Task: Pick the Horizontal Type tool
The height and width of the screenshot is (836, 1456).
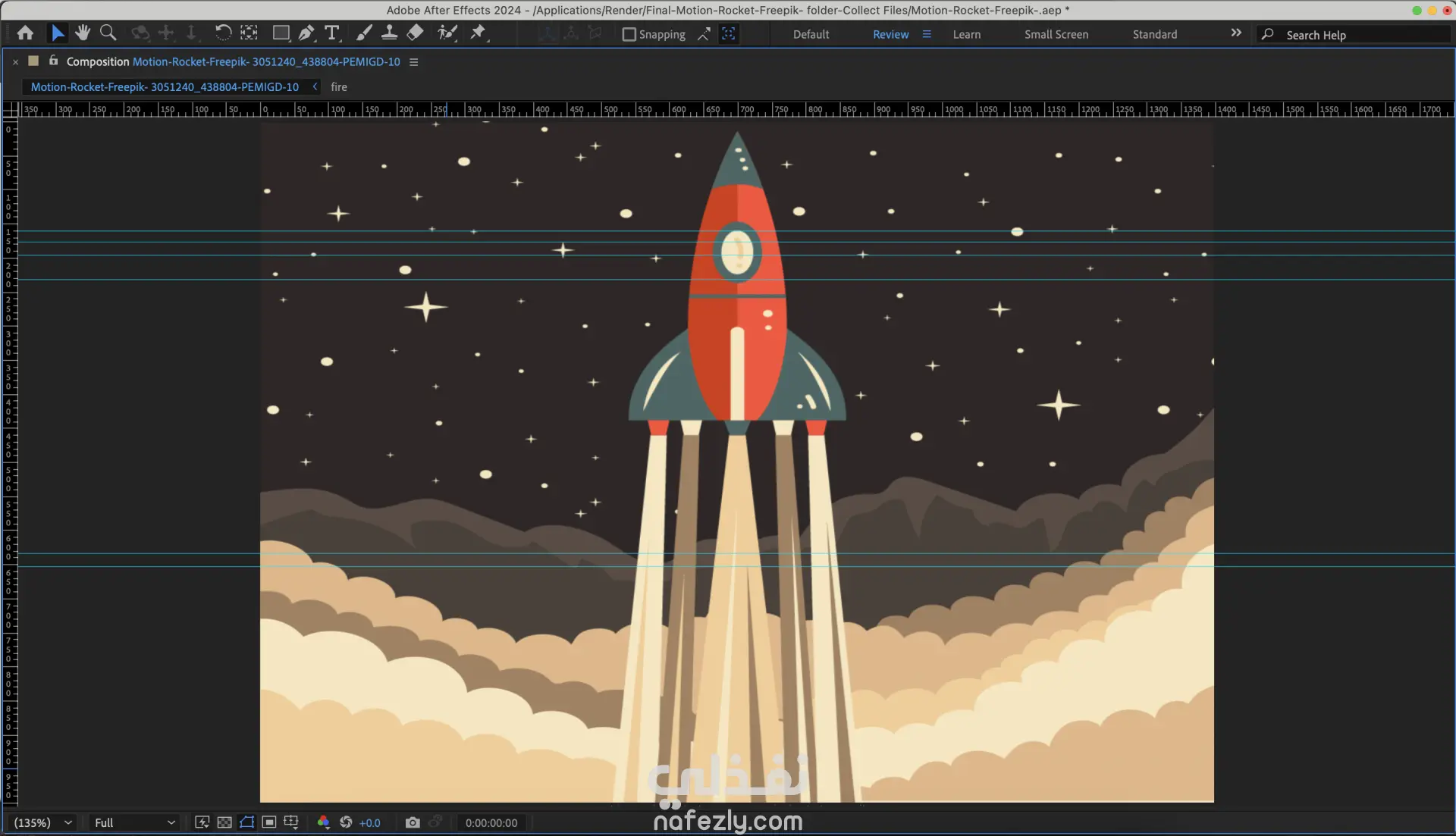Action: point(331,33)
